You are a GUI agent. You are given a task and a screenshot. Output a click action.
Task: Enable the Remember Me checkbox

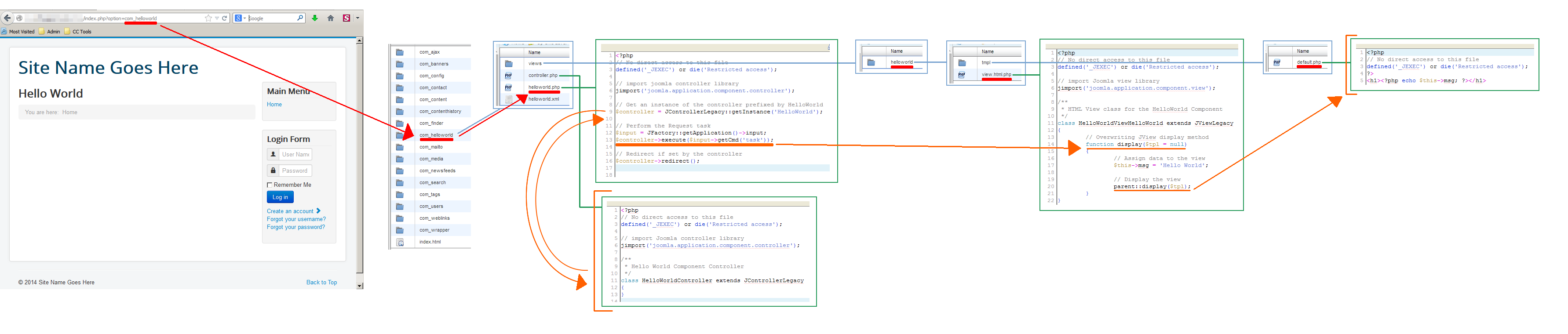(270, 185)
